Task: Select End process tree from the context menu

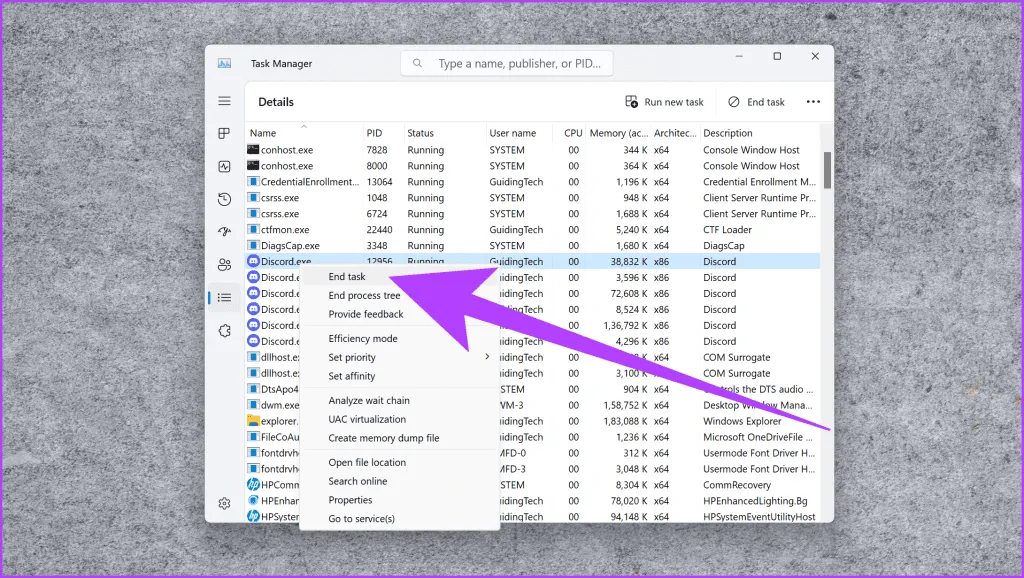Action: [364, 296]
